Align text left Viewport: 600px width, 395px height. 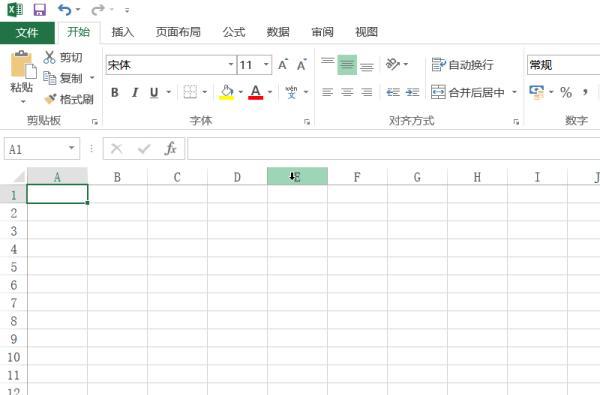328,92
